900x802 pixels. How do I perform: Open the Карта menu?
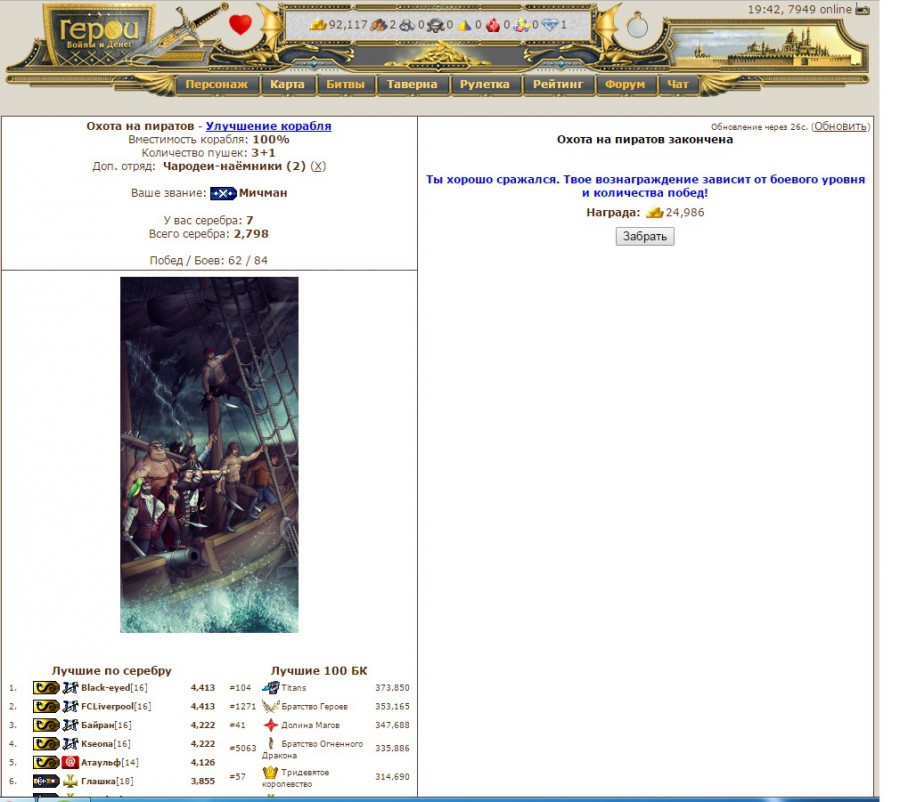tap(287, 84)
